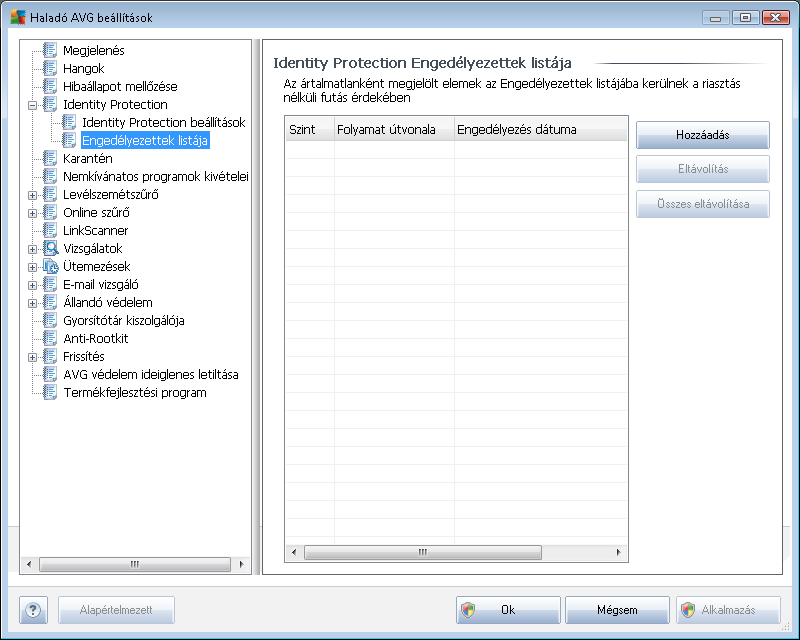Click the icon beside Megjelenés

(50, 50)
